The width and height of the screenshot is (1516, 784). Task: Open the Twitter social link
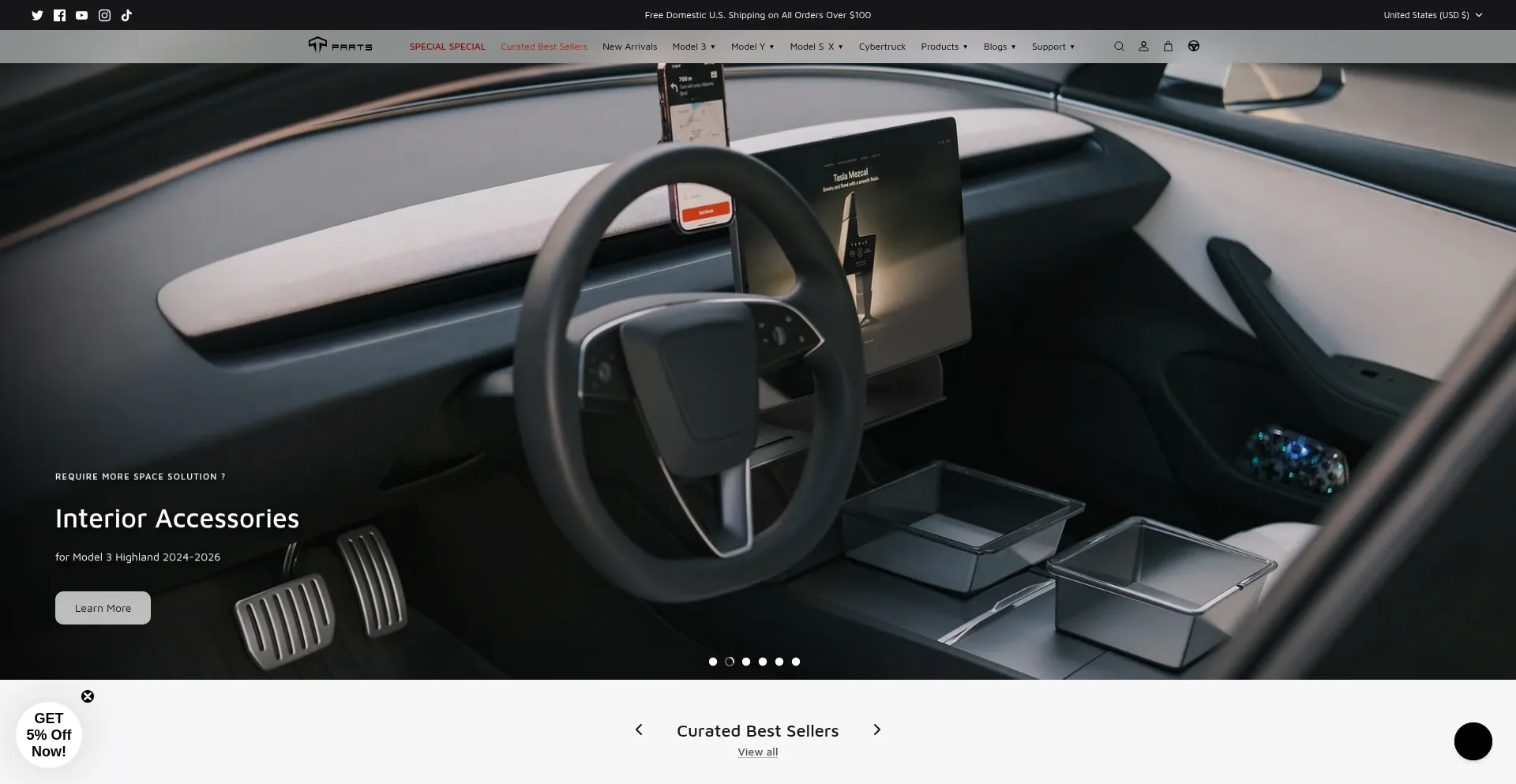click(37, 15)
